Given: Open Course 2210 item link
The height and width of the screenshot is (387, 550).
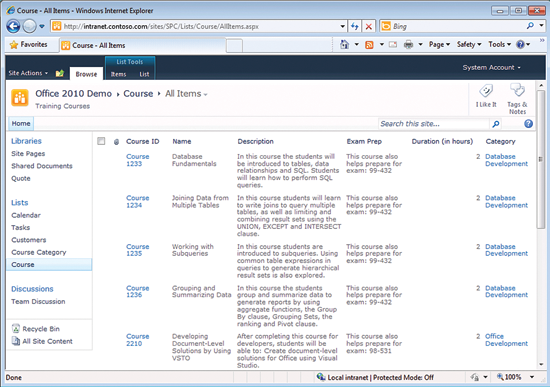Looking at the screenshot, I should (138, 340).
